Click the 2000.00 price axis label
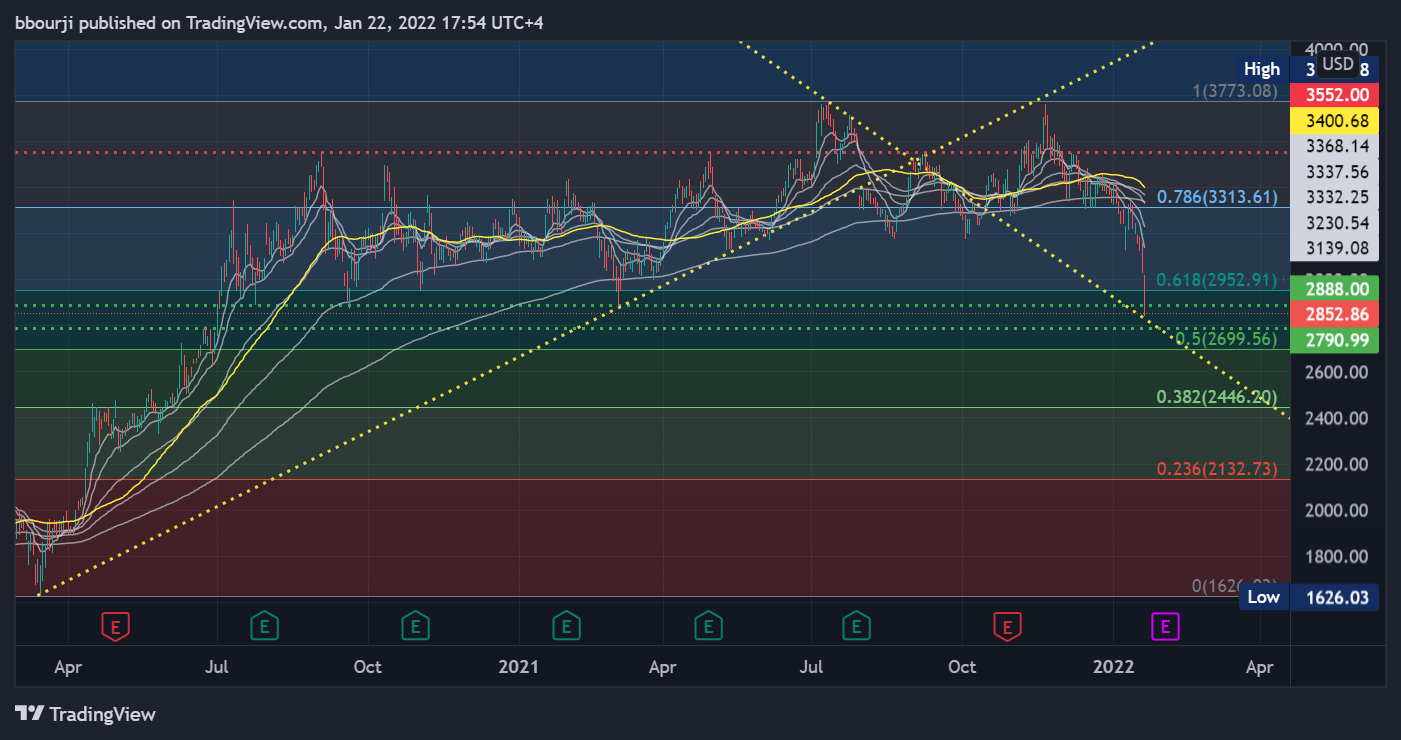Image resolution: width=1401 pixels, height=740 pixels. tap(1335, 510)
